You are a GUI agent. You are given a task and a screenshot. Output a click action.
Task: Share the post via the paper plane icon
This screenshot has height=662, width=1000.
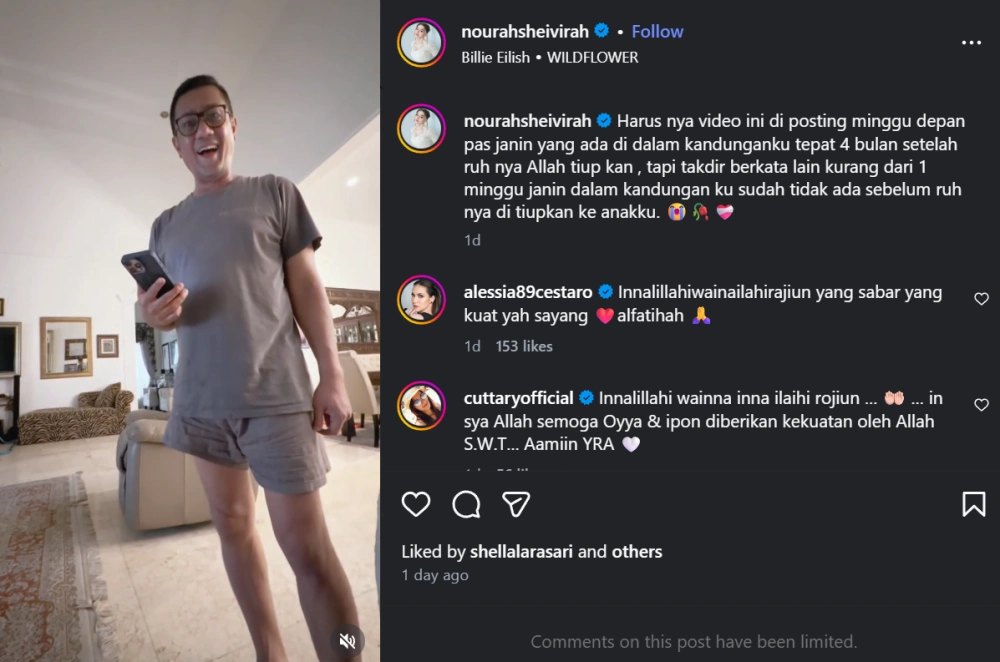(515, 505)
